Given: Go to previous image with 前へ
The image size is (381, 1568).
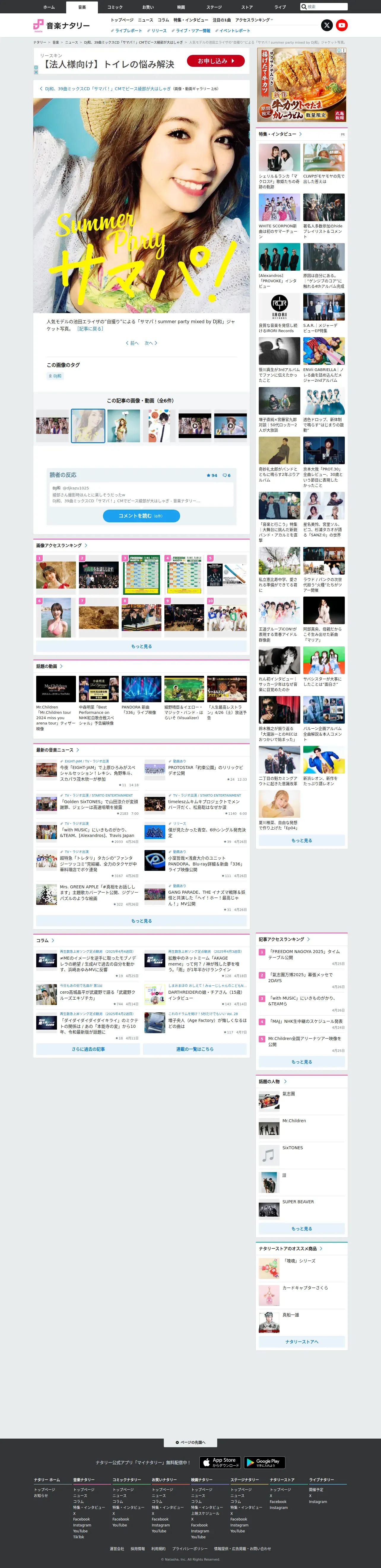Looking at the screenshot, I should tap(132, 343).
